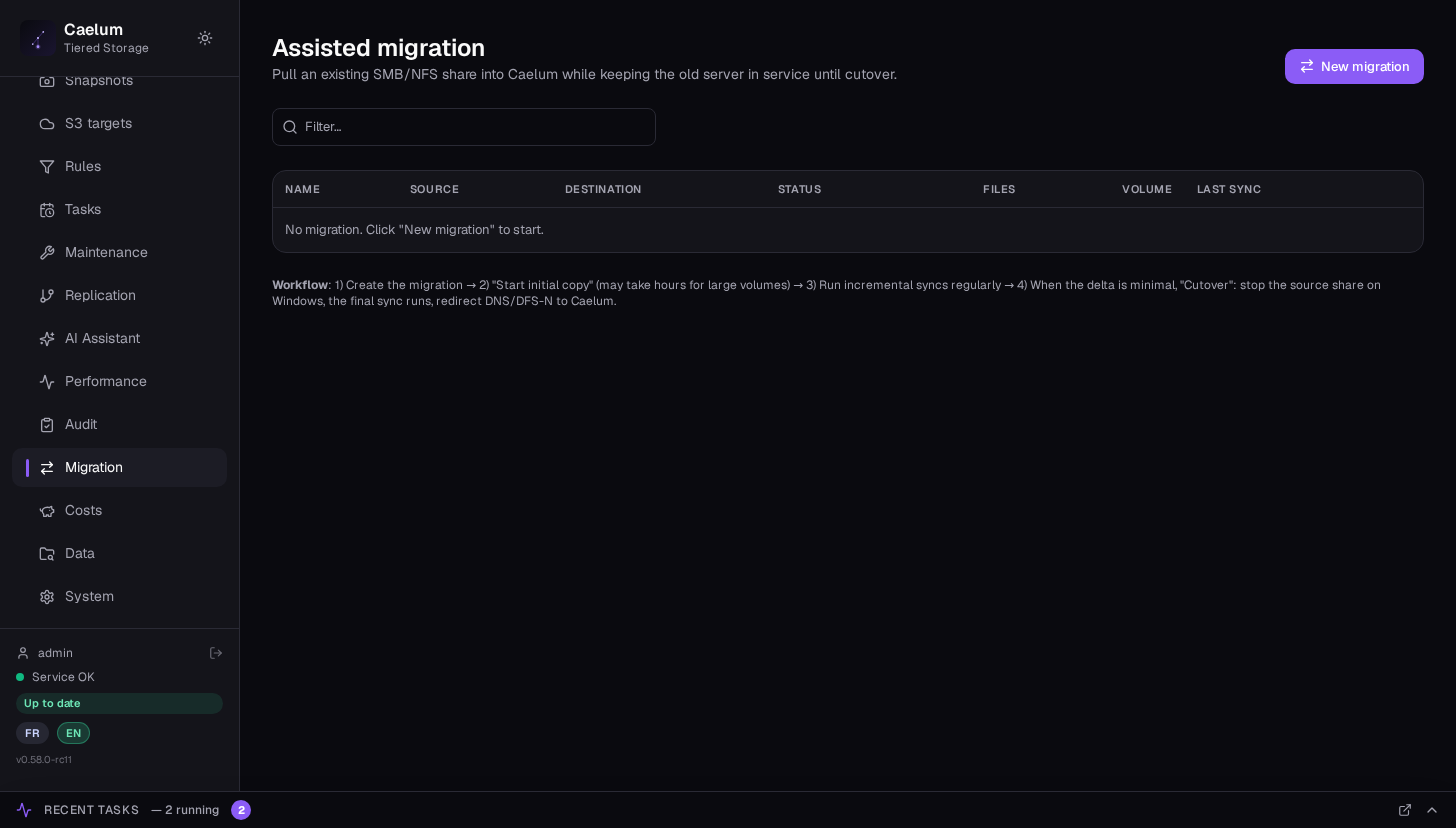
Task: Sort by the Volume column header
Action: click(x=1147, y=190)
